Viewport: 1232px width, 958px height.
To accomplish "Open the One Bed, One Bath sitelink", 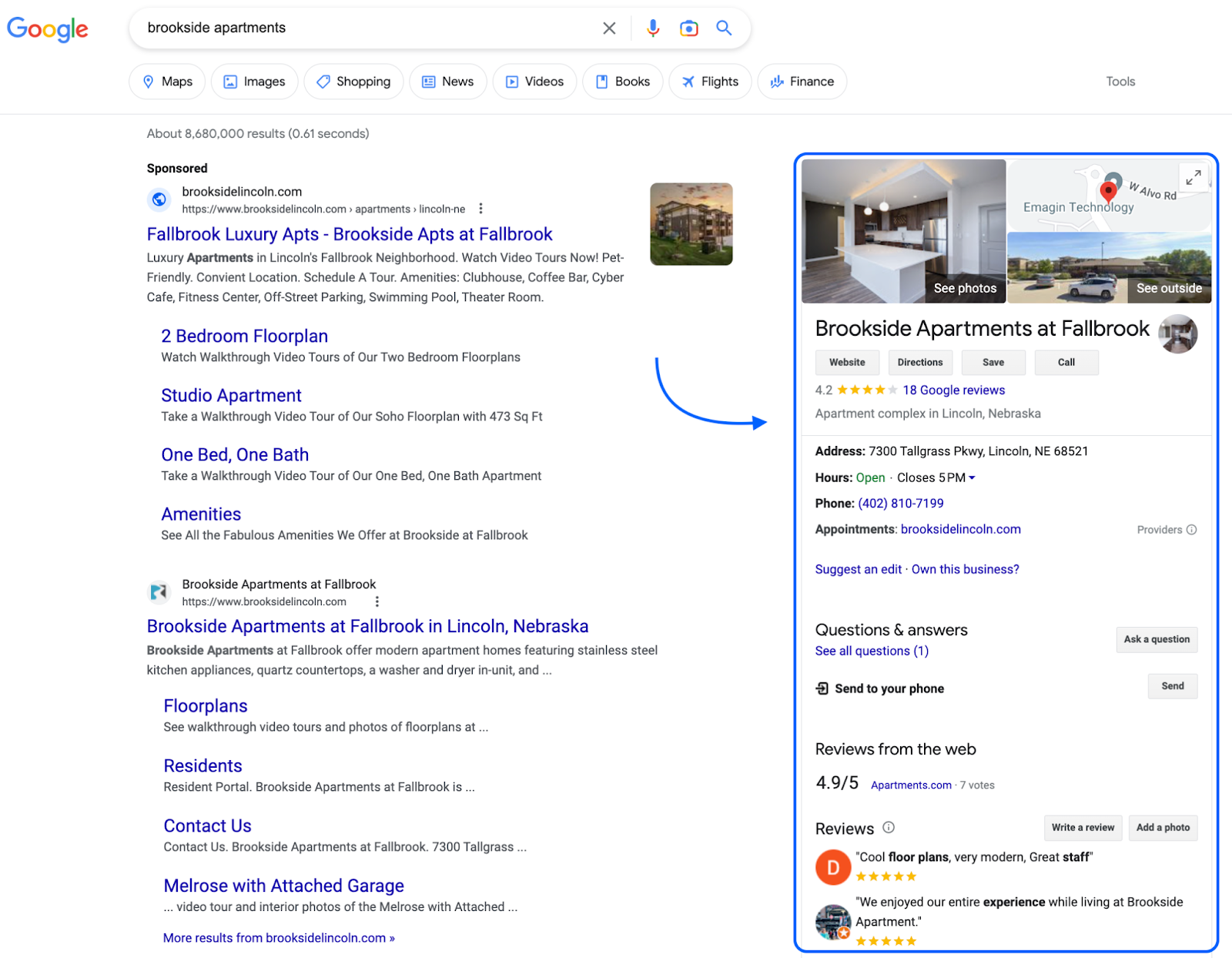I will [235, 455].
